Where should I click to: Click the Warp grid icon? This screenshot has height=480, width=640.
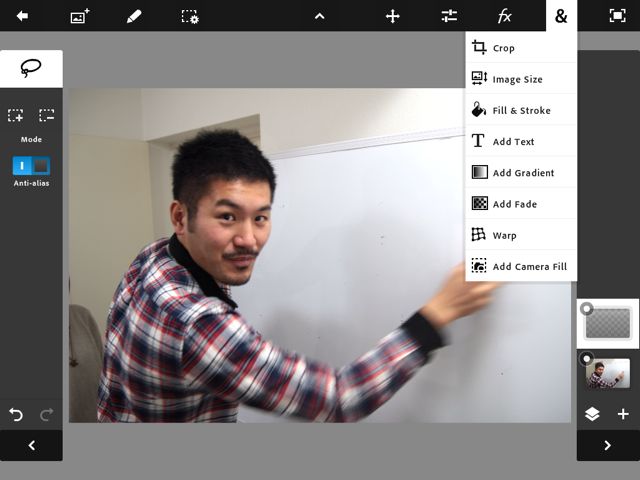click(x=479, y=235)
